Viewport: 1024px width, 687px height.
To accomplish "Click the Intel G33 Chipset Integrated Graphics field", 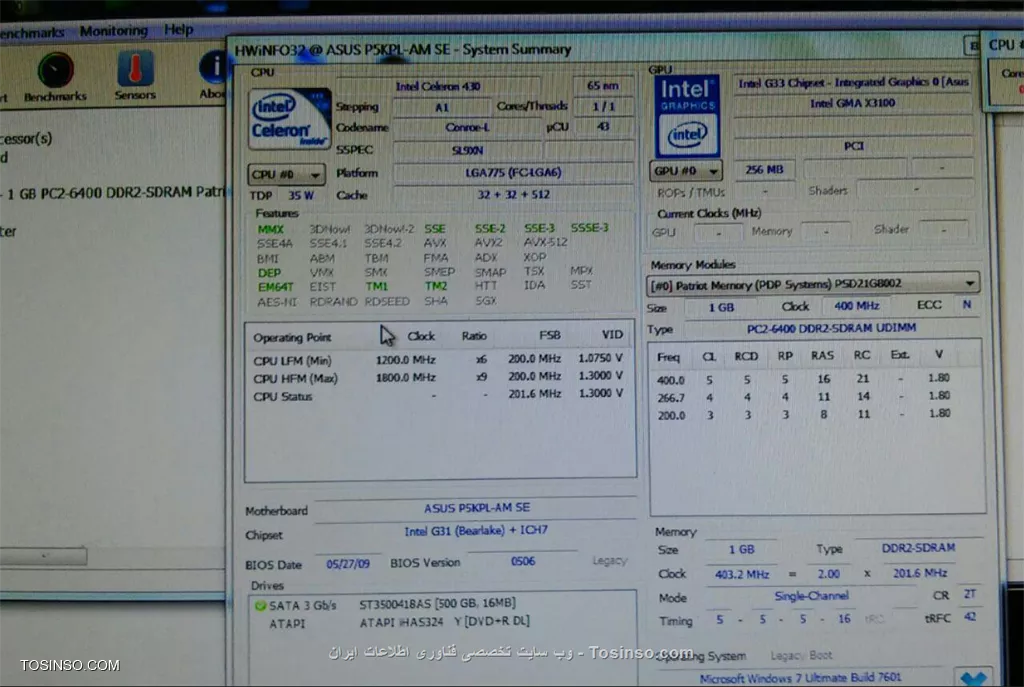I will coord(853,82).
